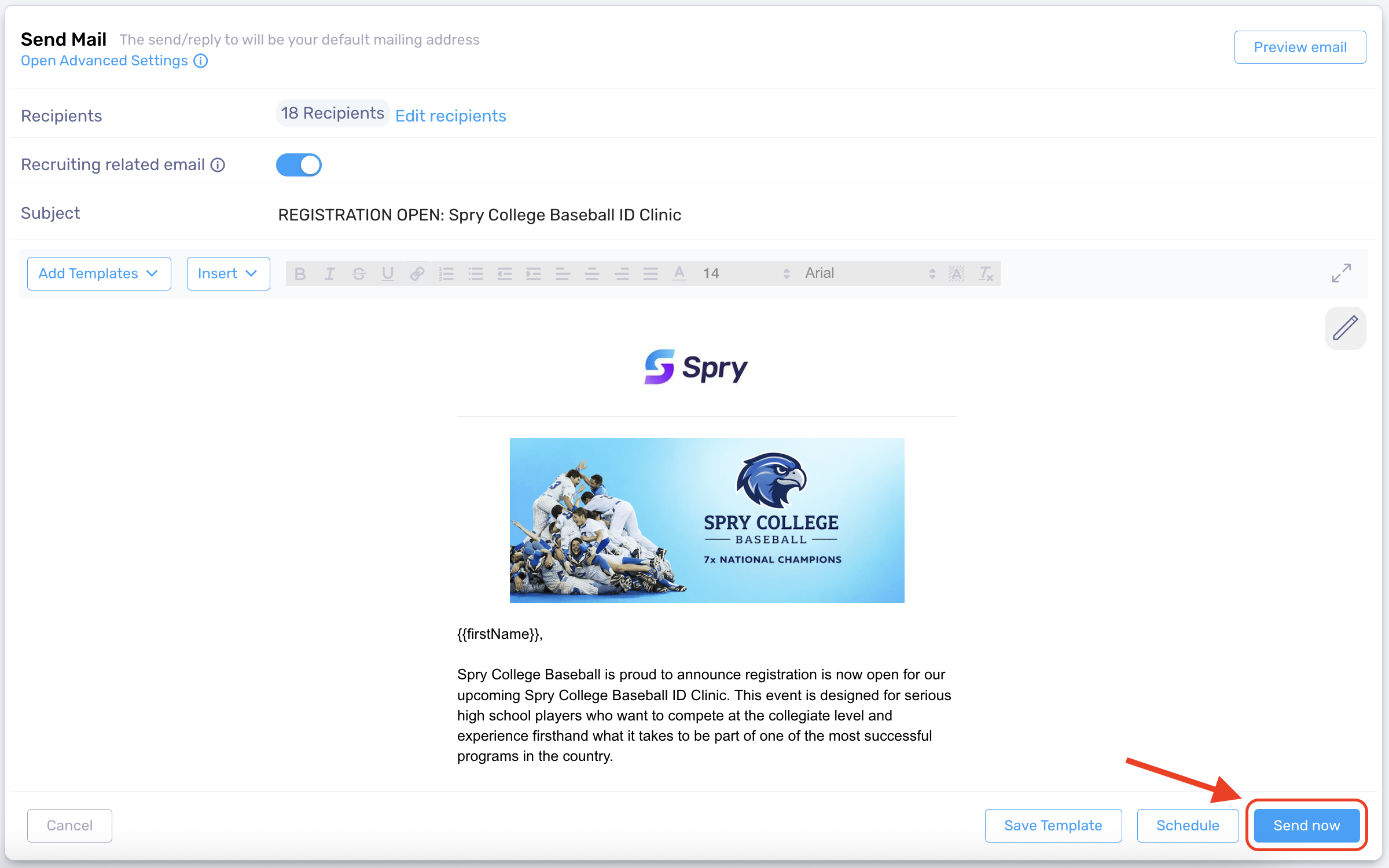Image resolution: width=1389 pixels, height=868 pixels.
Task: Apply strikethrough formatting
Action: pos(359,274)
